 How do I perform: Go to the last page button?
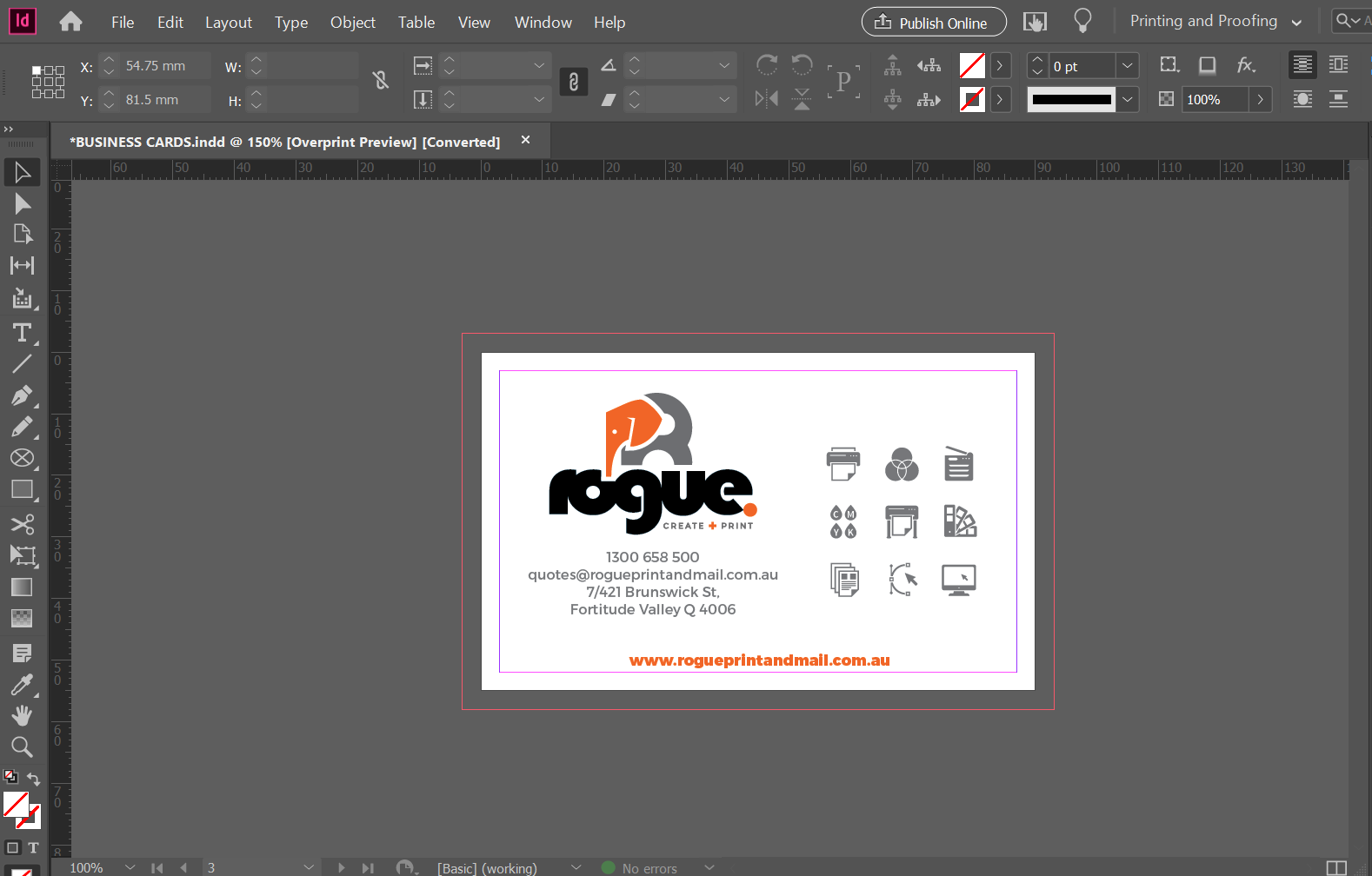[368, 867]
